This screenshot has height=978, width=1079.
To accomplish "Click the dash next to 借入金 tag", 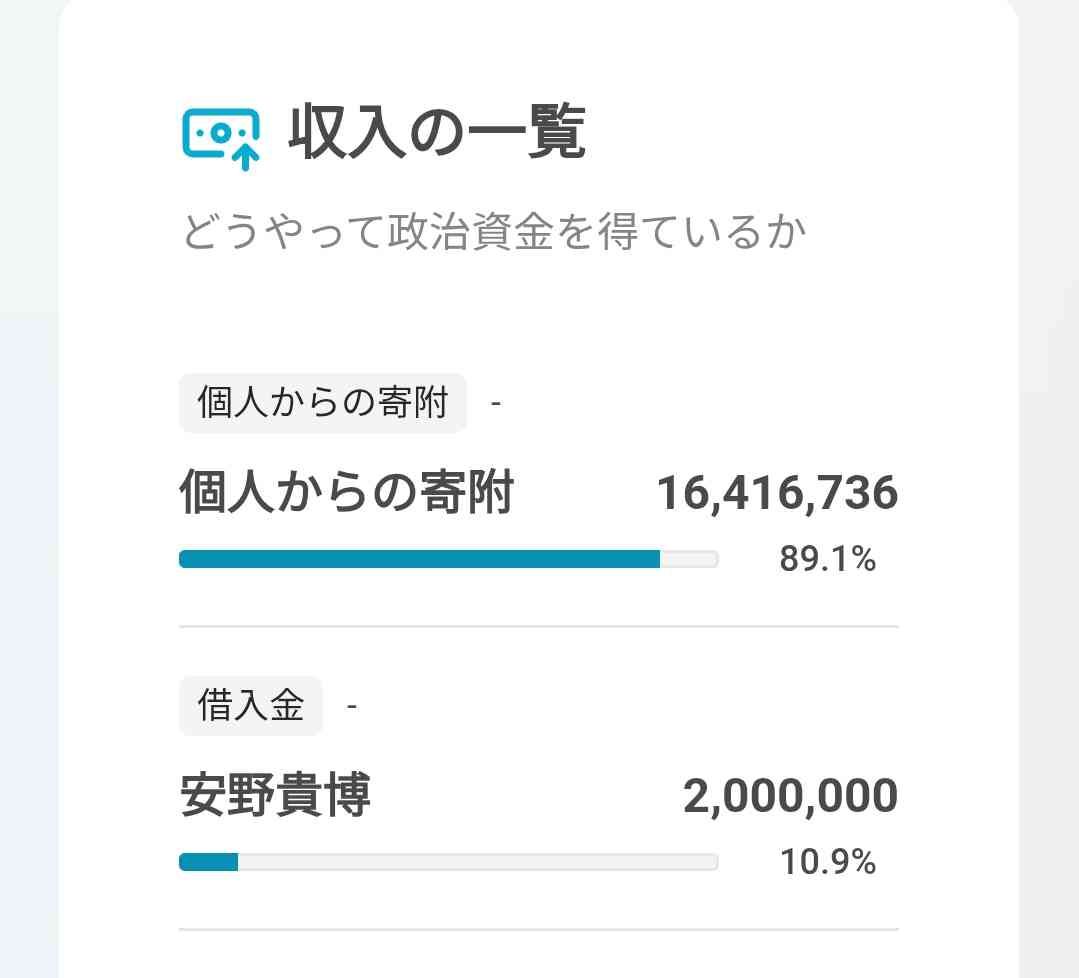I will (352, 706).
